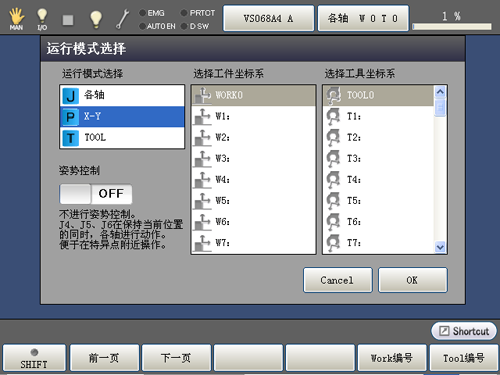Click the tool list scroll up arrow
This screenshot has width=500, height=375.
pos(440,92)
